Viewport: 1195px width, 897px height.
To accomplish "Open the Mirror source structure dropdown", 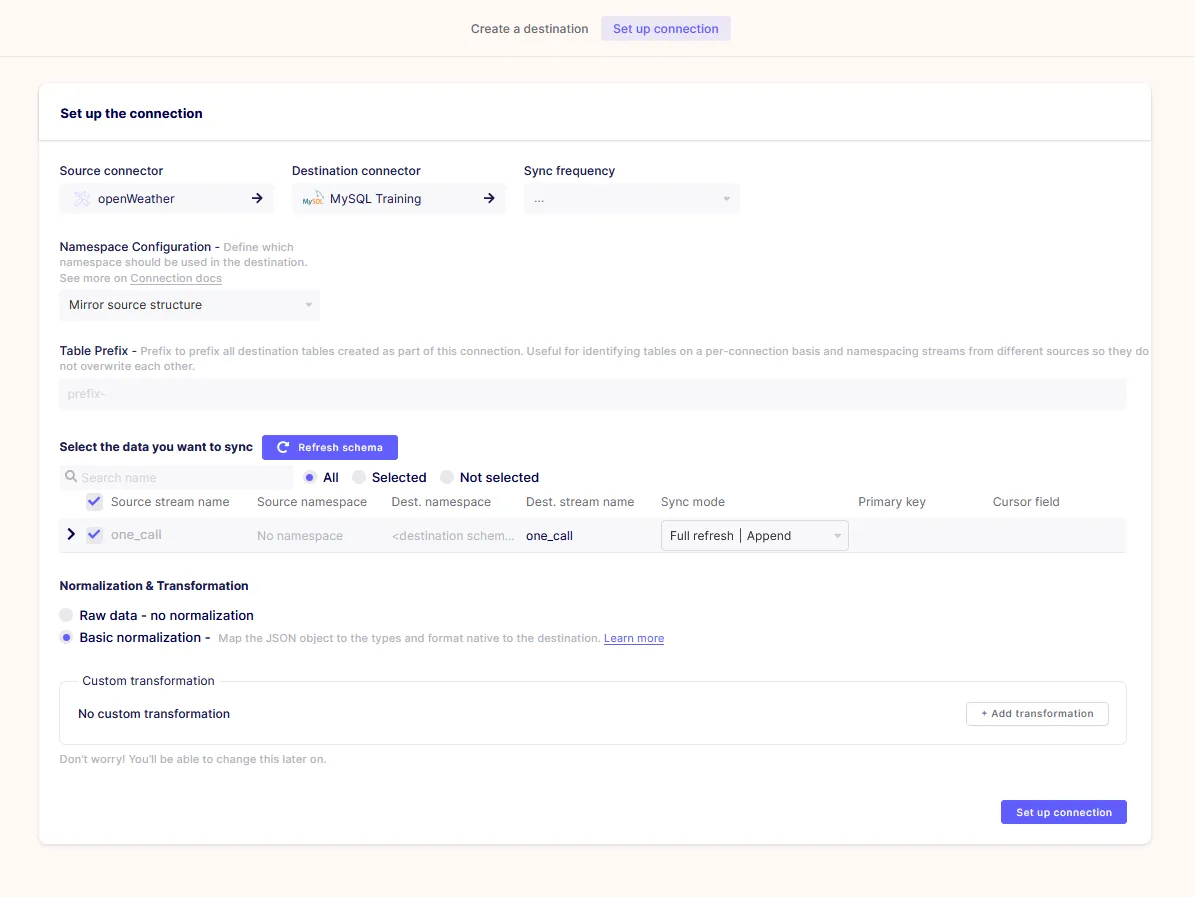I will pos(190,305).
